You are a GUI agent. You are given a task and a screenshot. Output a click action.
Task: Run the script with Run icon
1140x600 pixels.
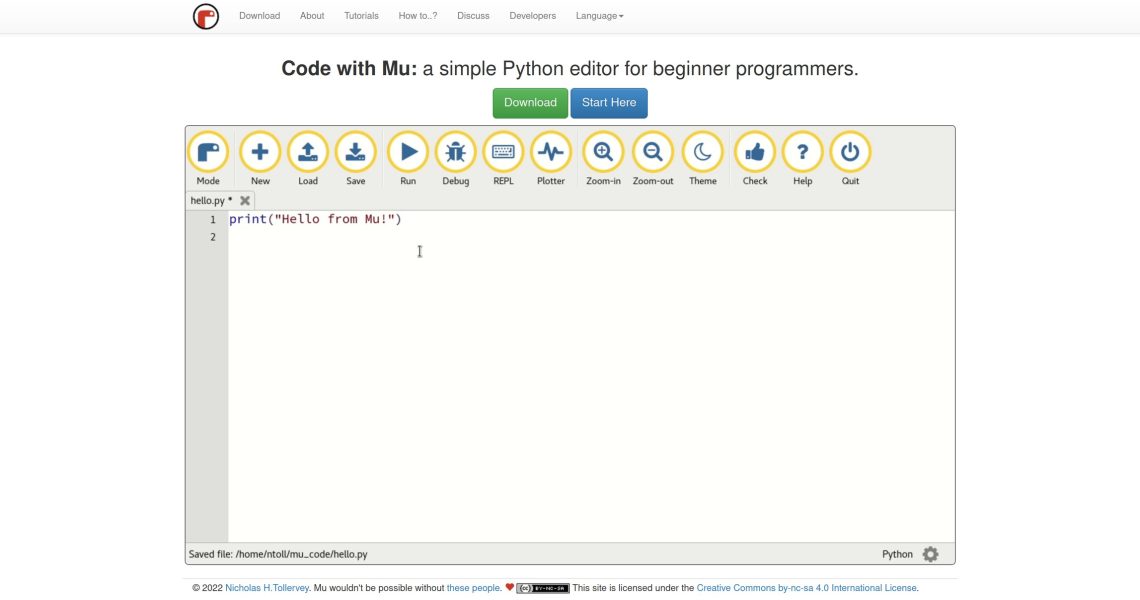coord(408,153)
